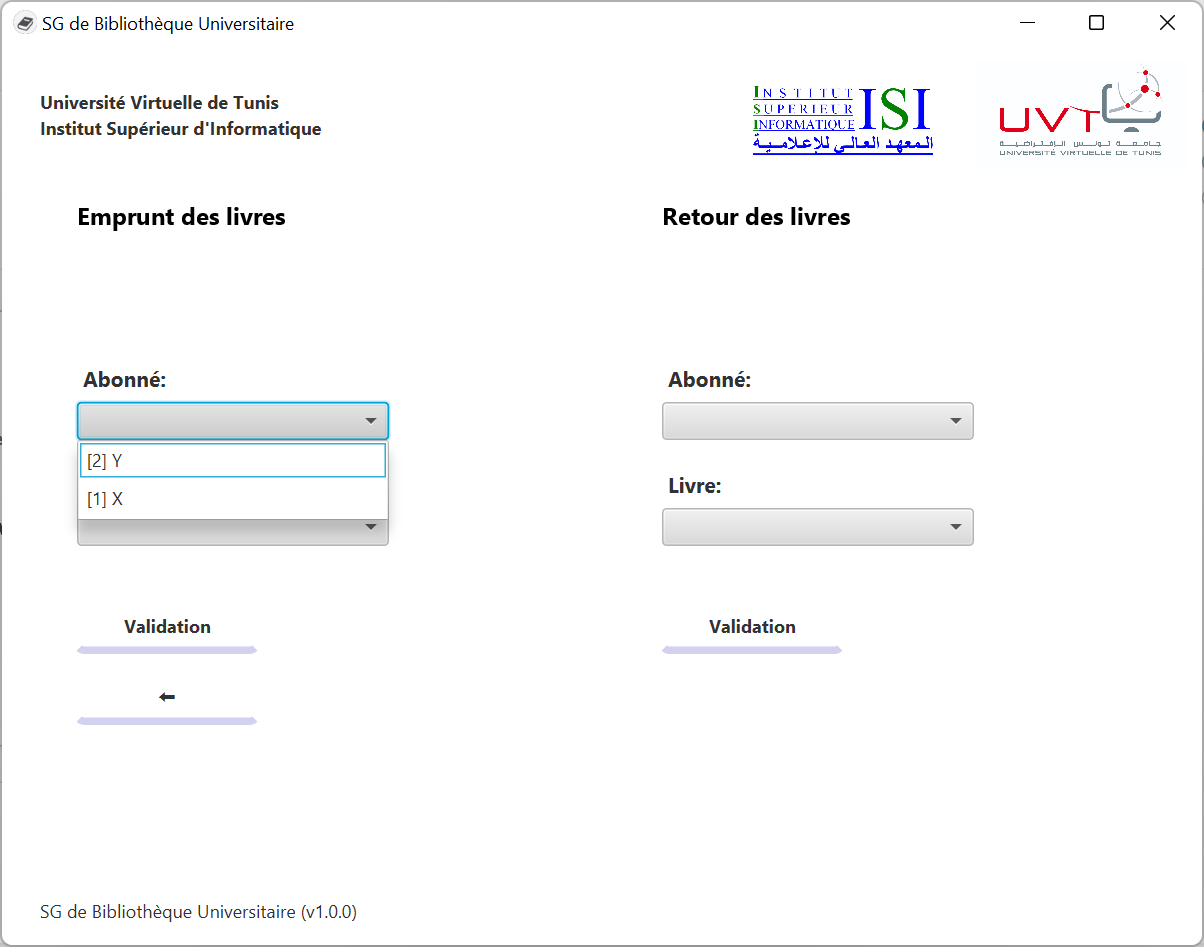Choose "[1] X" in the open dropdown
Viewport: 1204px width, 947px height.
tap(232, 499)
